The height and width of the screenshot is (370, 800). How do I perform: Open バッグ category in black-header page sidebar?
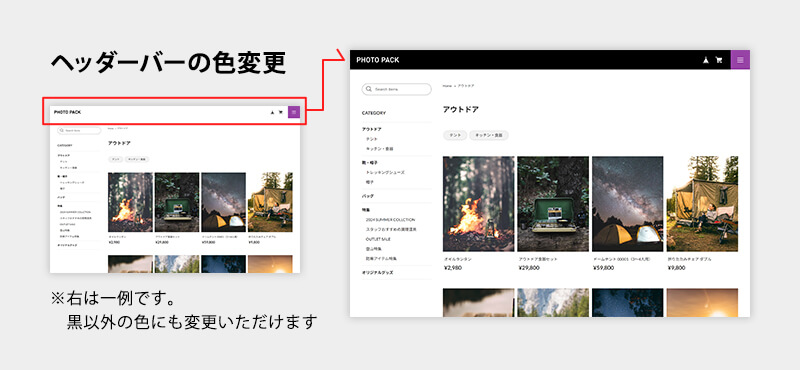click(367, 196)
